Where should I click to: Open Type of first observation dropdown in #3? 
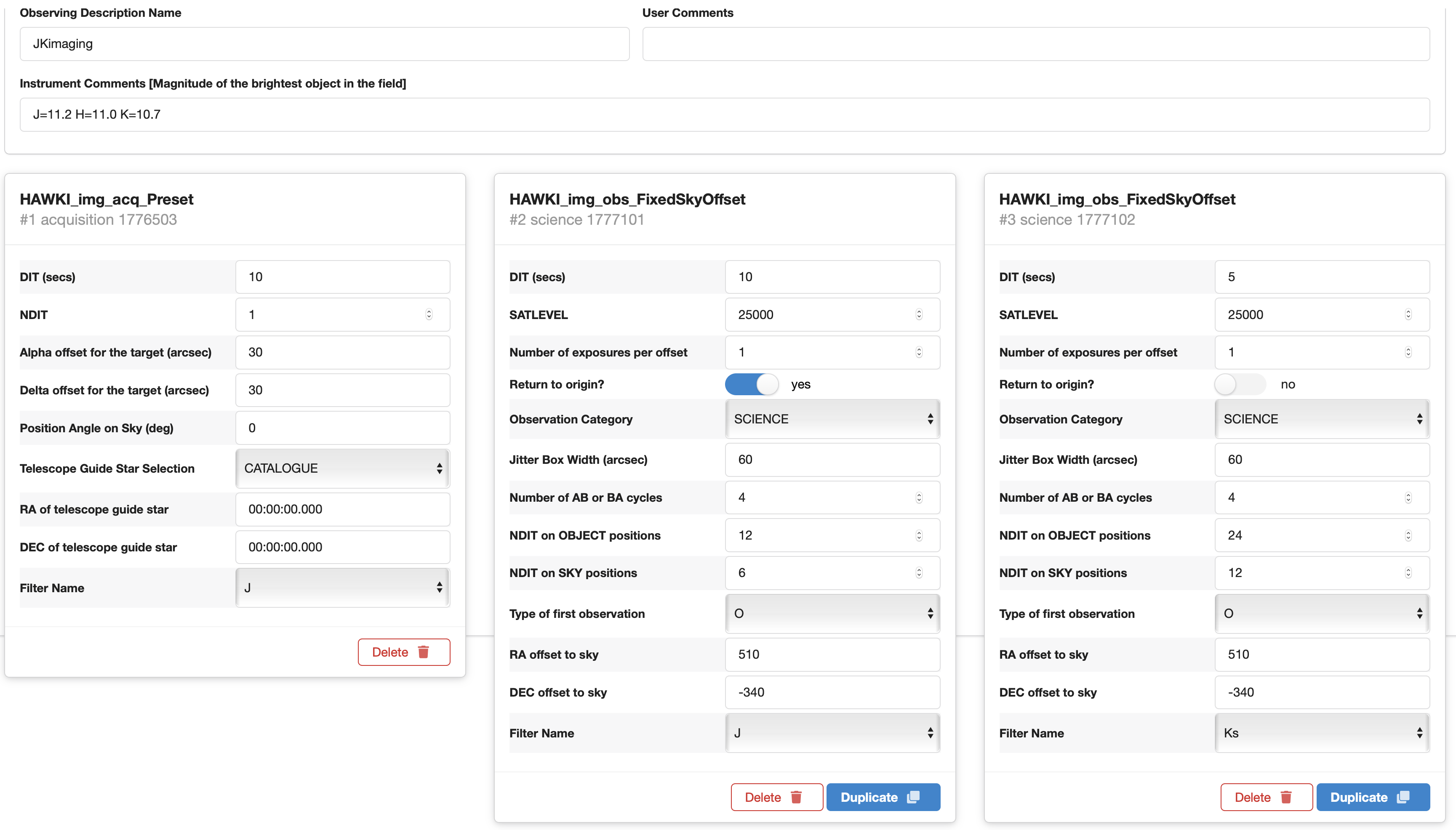[x=1322, y=613]
